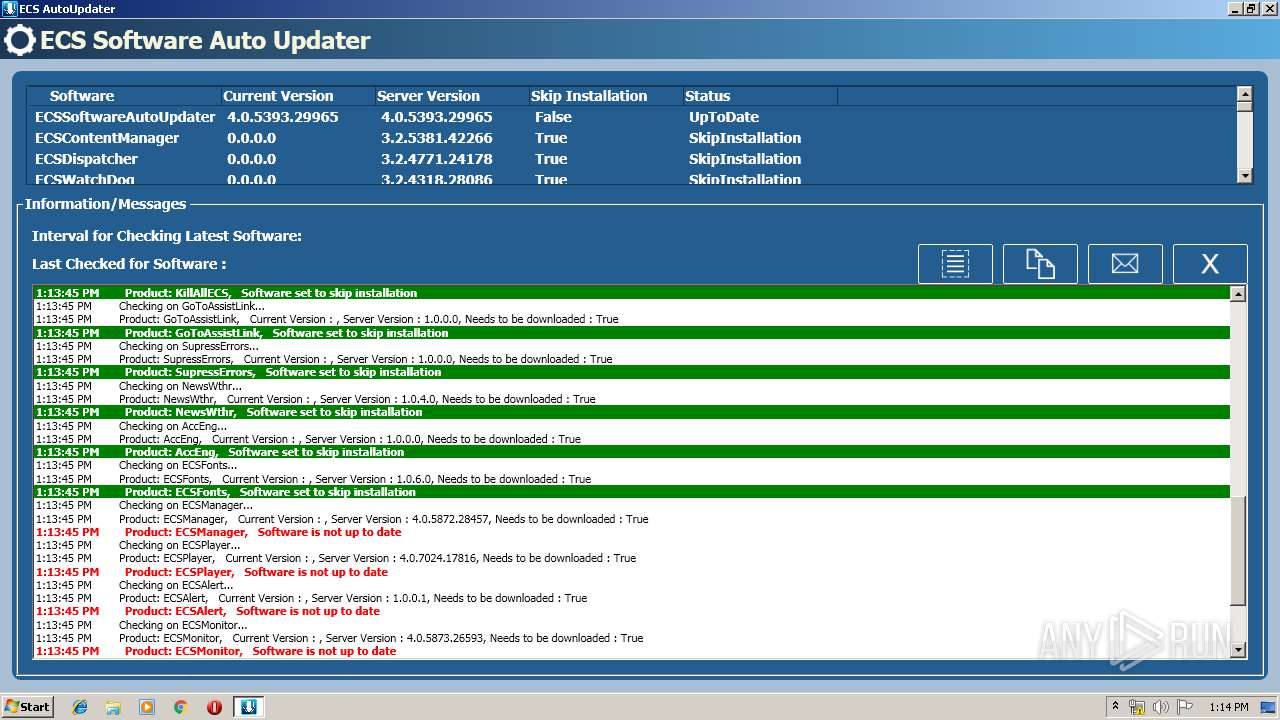Click the Status column header
This screenshot has width=1280, height=720.
[x=759, y=96]
